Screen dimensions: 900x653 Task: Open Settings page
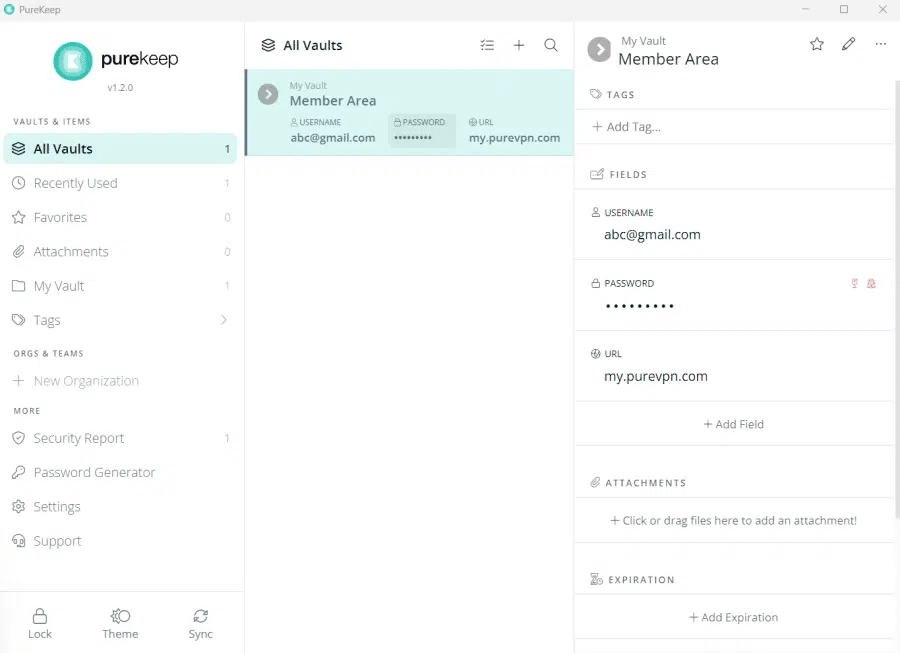120,507
